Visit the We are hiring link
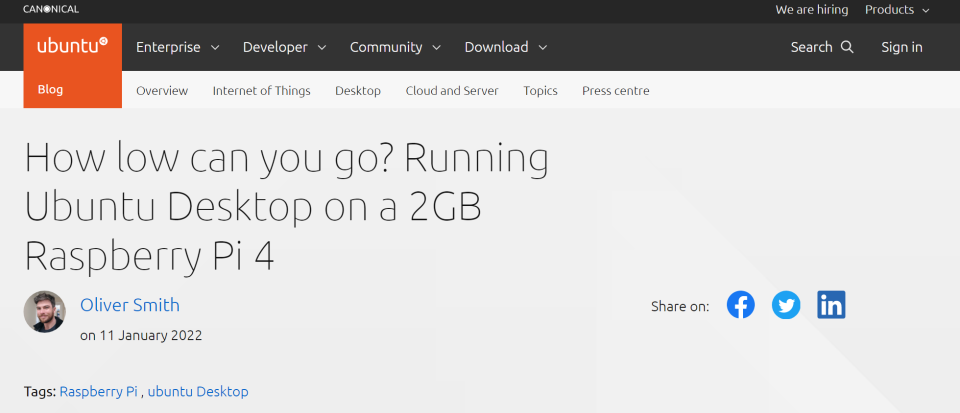The image size is (960, 413). (x=811, y=10)
